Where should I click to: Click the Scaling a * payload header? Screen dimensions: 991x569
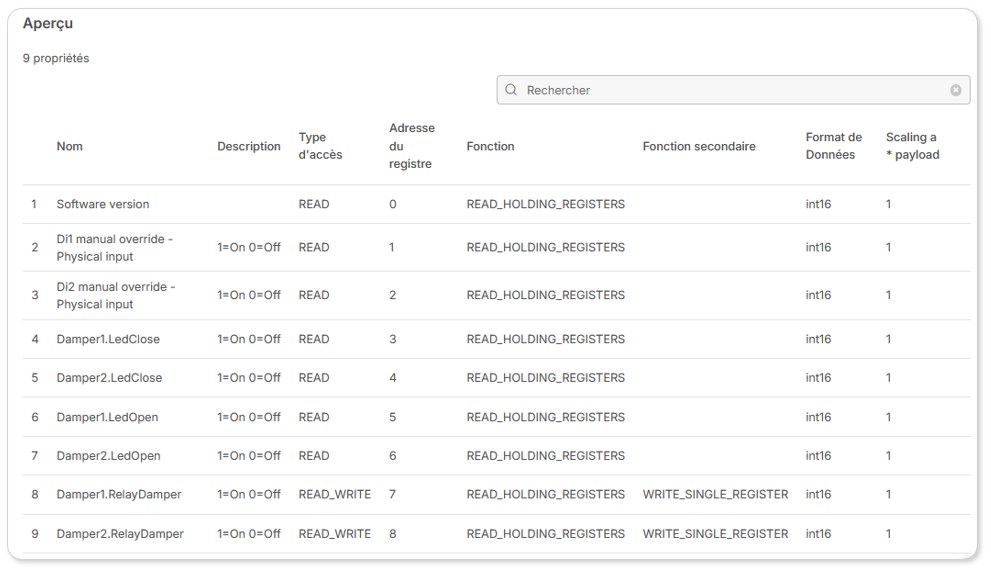click(x=913, y=146)
